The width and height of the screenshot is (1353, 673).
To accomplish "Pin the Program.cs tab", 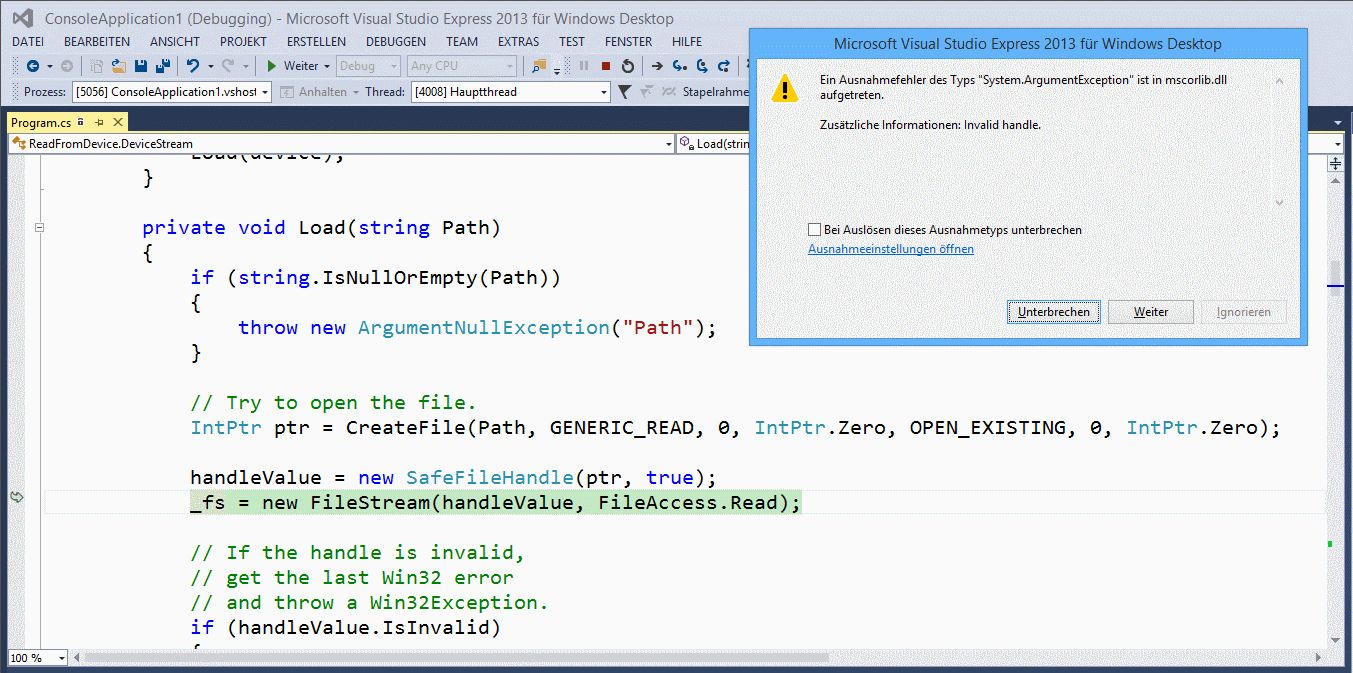I will [x=101, y=122].
